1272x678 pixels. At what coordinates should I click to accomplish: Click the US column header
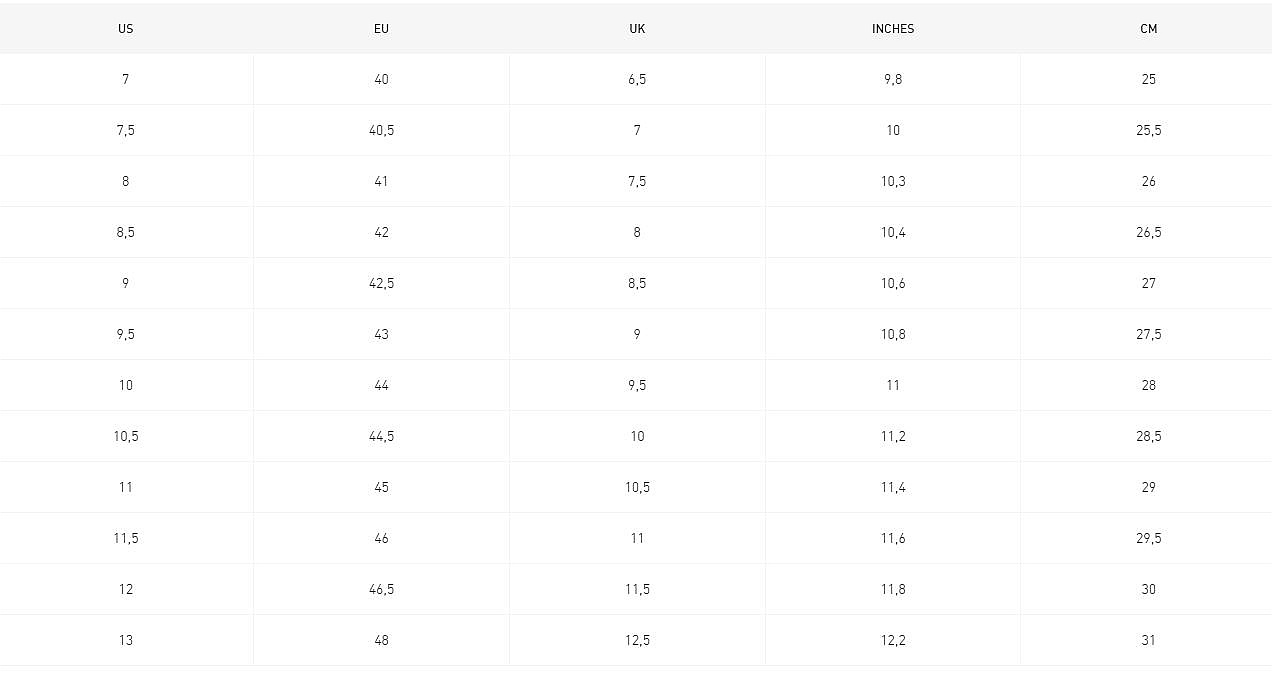click(125, 29)
